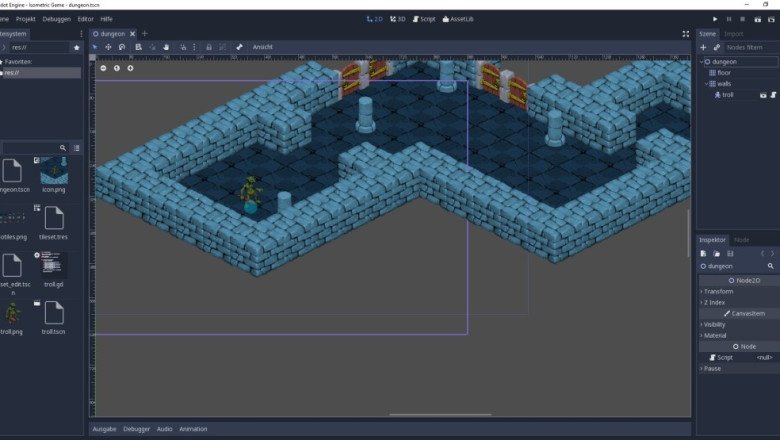Zoom out using the minus zoom button
This screenshot has width=780, height=440.
103,68
